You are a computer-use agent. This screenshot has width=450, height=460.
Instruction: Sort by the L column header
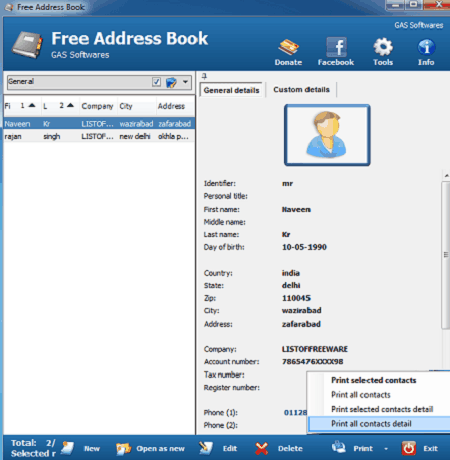[x=60, y=106]
